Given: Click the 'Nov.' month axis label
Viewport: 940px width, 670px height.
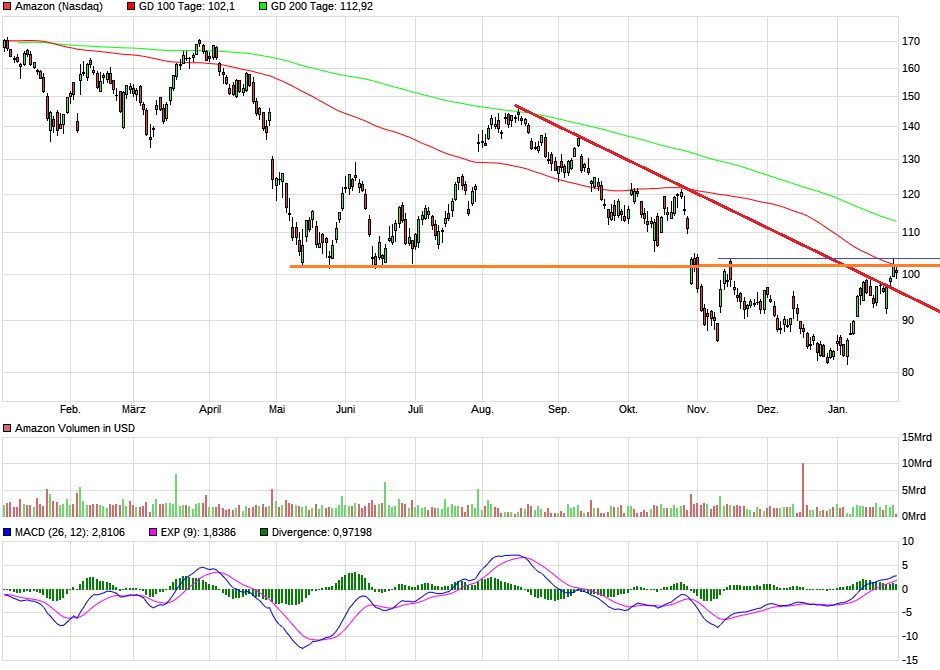Looking at the screenshot, I should coord(697,409).
